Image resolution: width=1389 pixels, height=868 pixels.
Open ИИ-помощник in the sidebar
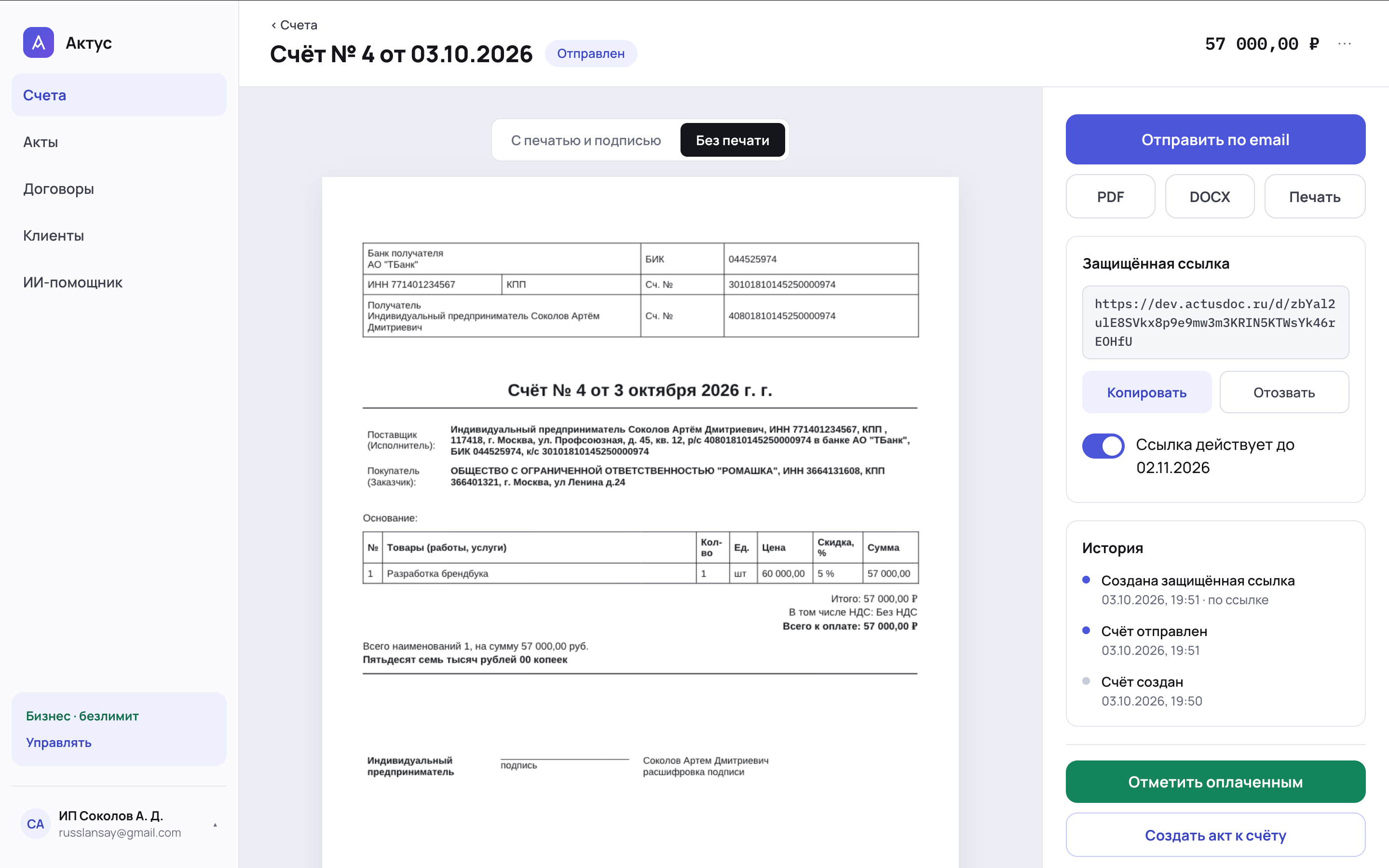119,283
